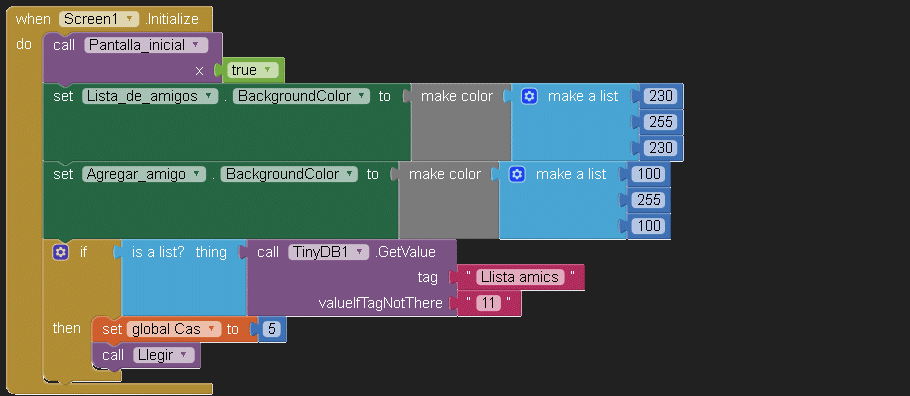Viewport: 910px width, 396px height.
Task: Open the Llegir procedure dropdown
Action: click(163, 355)
